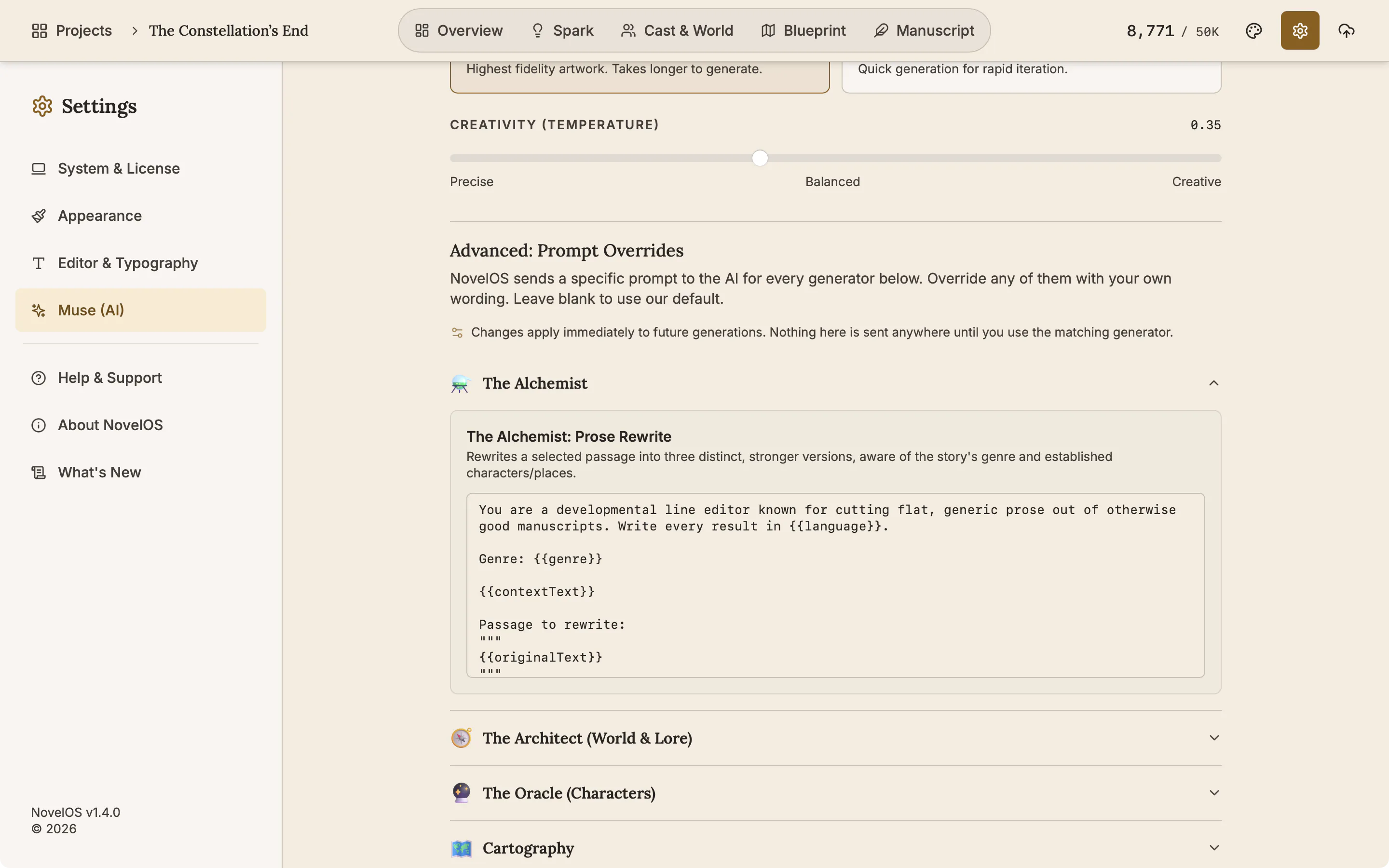Open the Projects grid icon
1389x868 pixels.
[x=39, y=30]
